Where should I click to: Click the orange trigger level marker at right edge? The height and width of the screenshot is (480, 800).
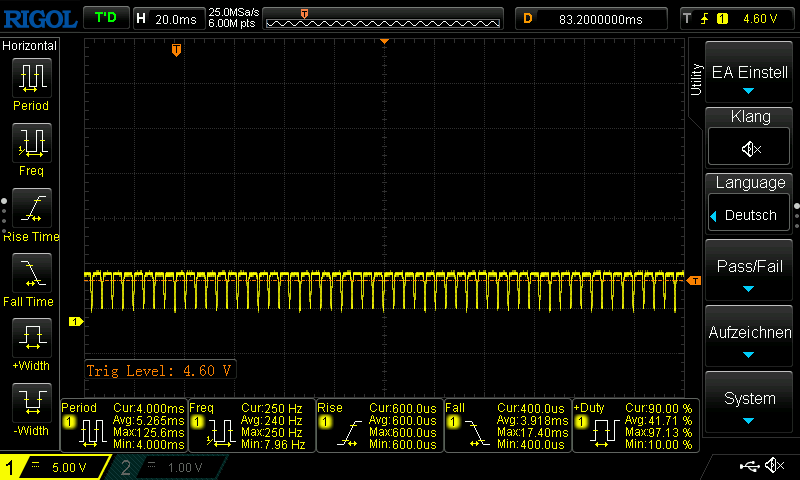pyautogui.click(x=695, y=280)
